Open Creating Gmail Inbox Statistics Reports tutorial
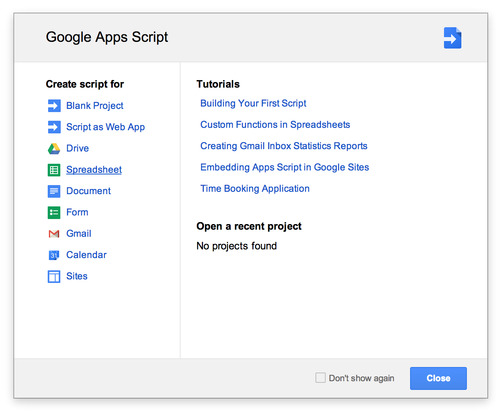 [284, 146]
